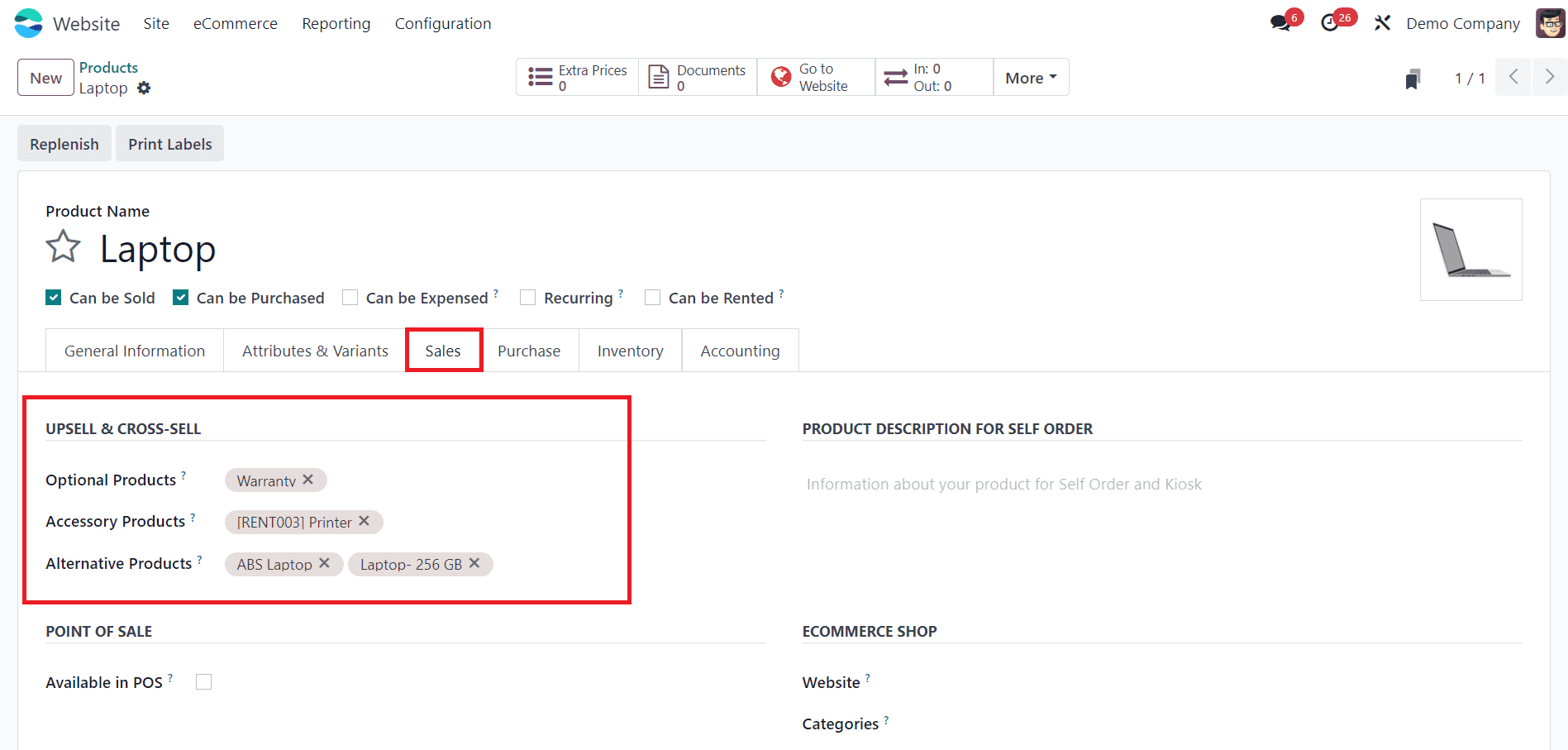Open the Reporting menu

tap(336, 23)
